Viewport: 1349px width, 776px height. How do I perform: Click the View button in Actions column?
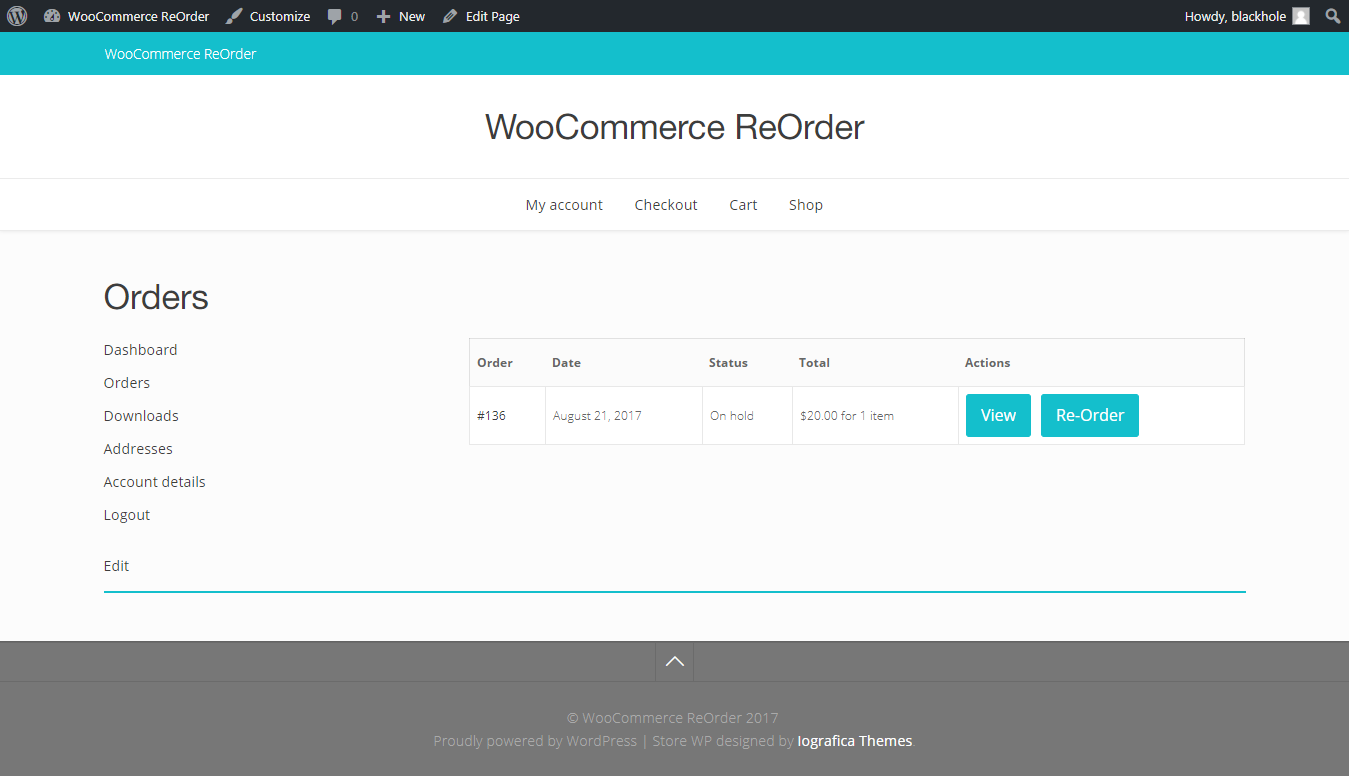coord(997,415)
